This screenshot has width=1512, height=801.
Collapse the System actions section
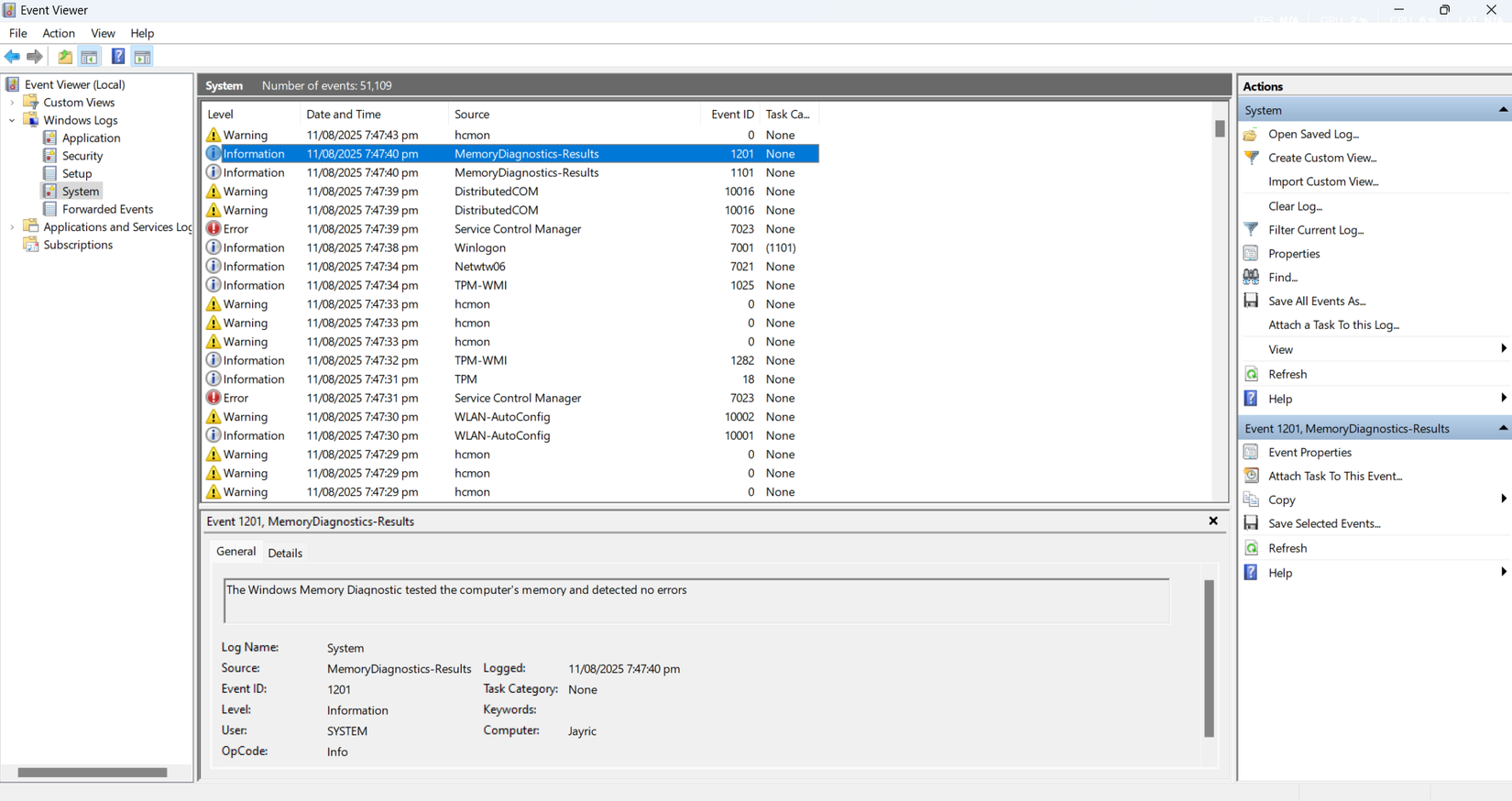(x=1503, y=110)
